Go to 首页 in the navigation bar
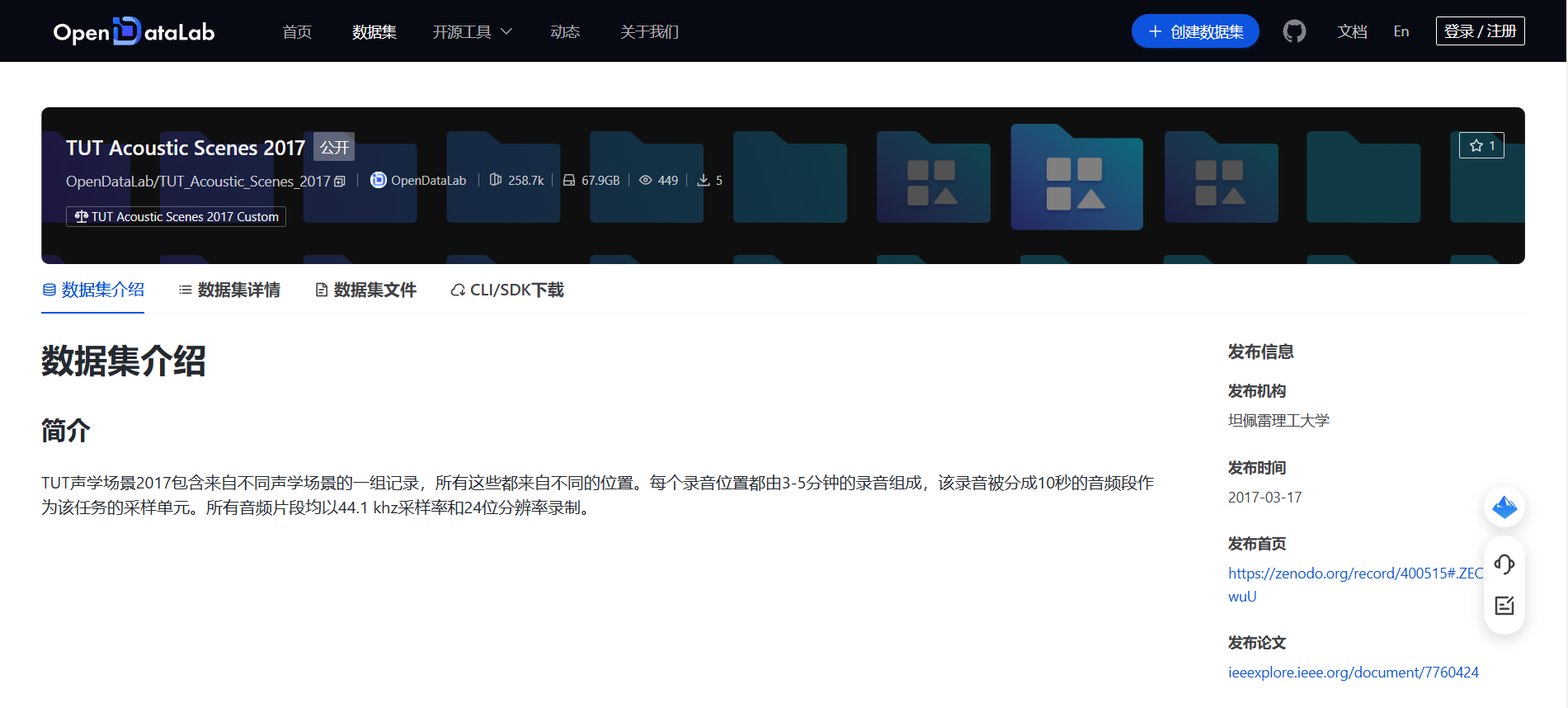 pyautogui.click(x=297, y=31)
